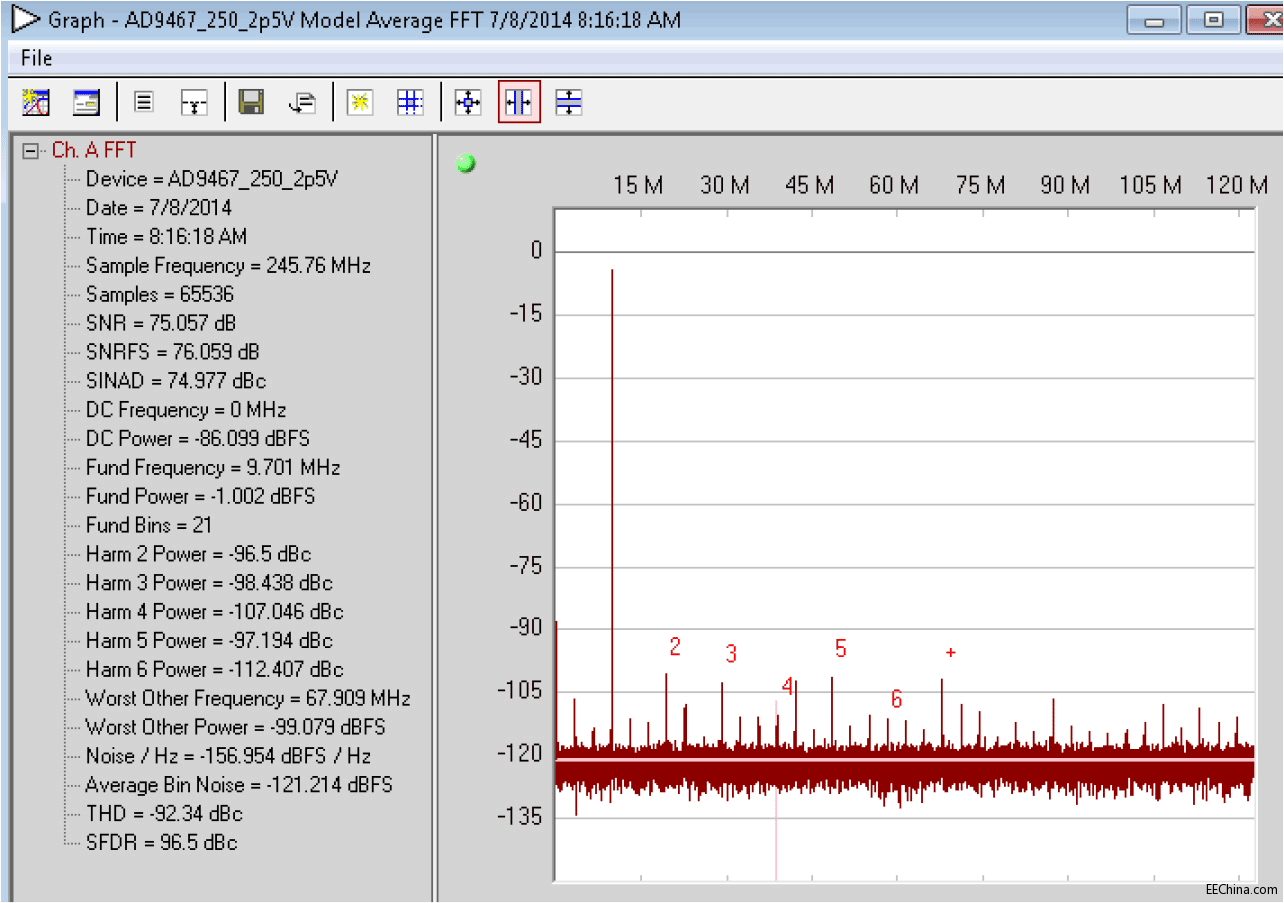Click harmonic marker 3 on the plot
1284x903 pixels.
click(x=732, y=654)
